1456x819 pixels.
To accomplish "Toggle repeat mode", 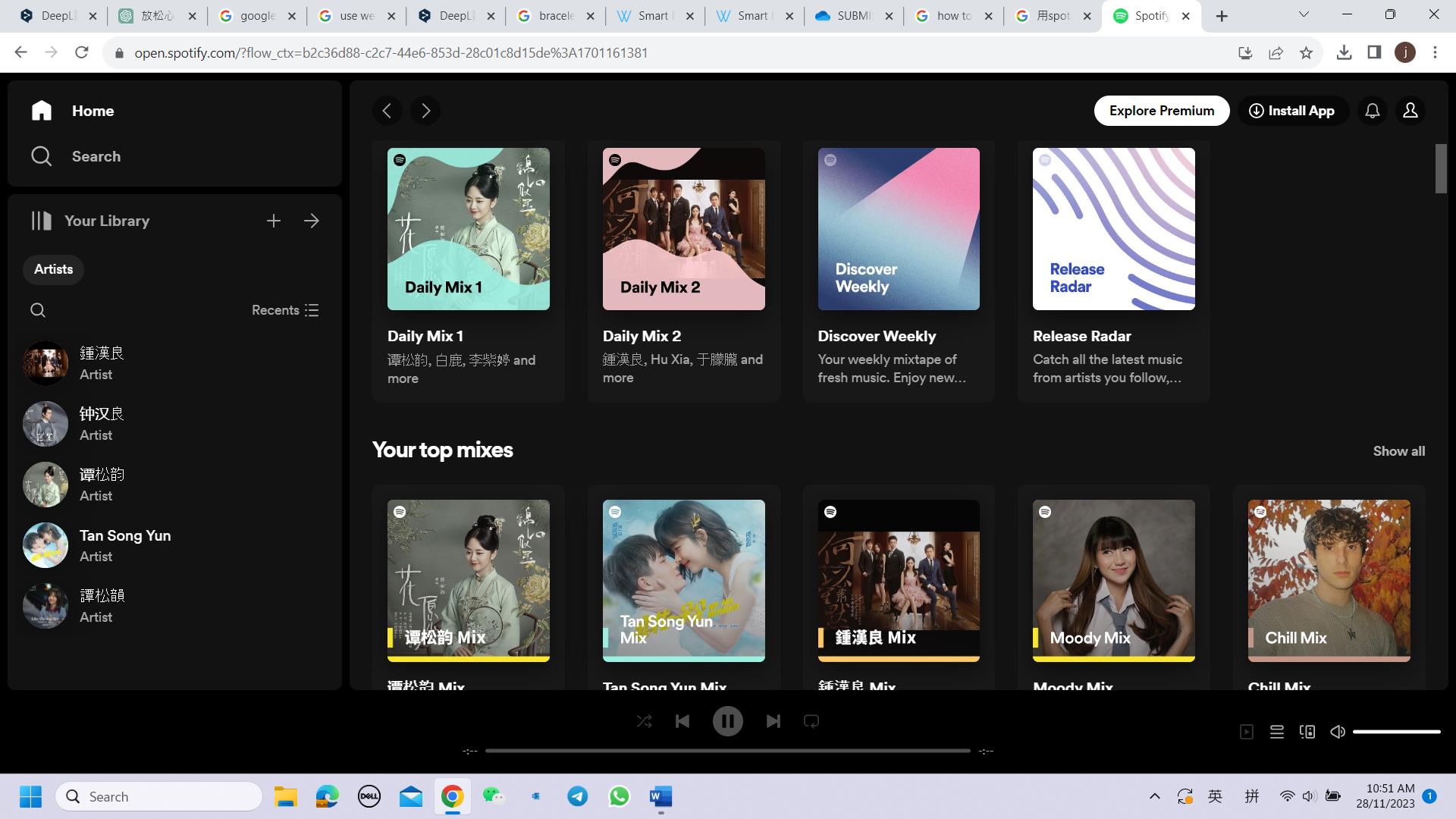I will (x=811, y=721).
